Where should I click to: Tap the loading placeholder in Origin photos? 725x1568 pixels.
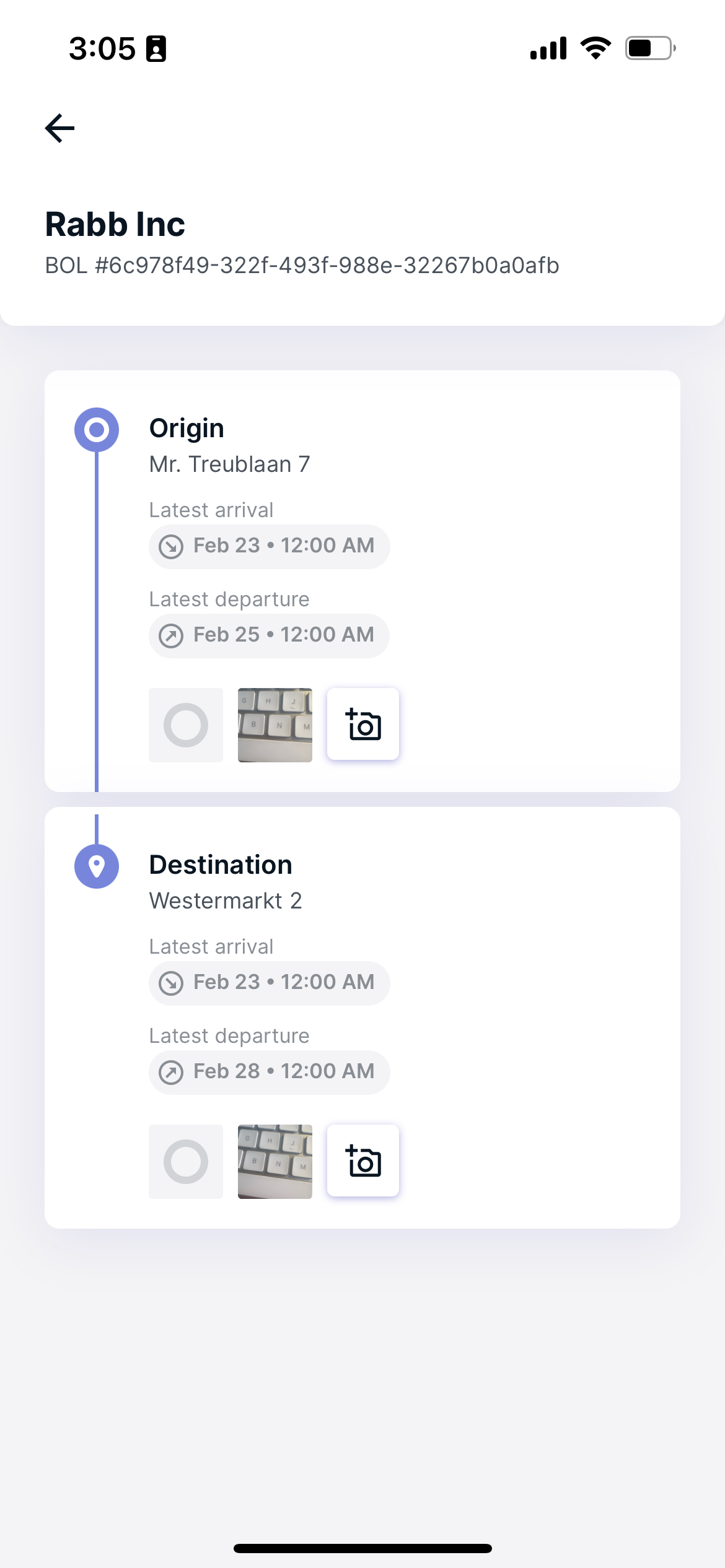pyautogui.click(x=186, y=725)
